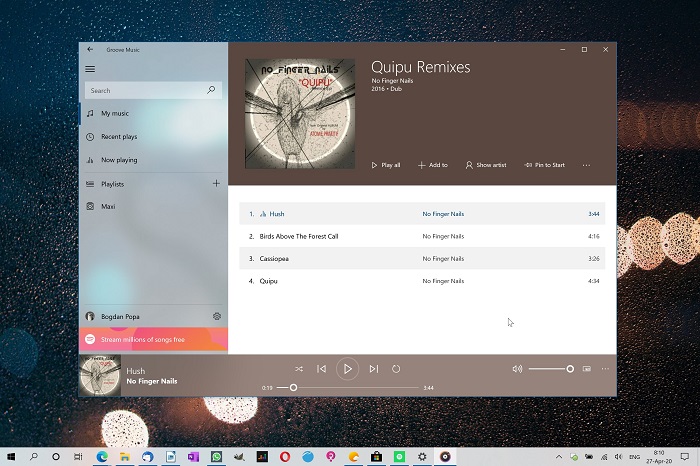Click the ENG language indicator
This screenshot has width=700, height=466.
[634, 457]
